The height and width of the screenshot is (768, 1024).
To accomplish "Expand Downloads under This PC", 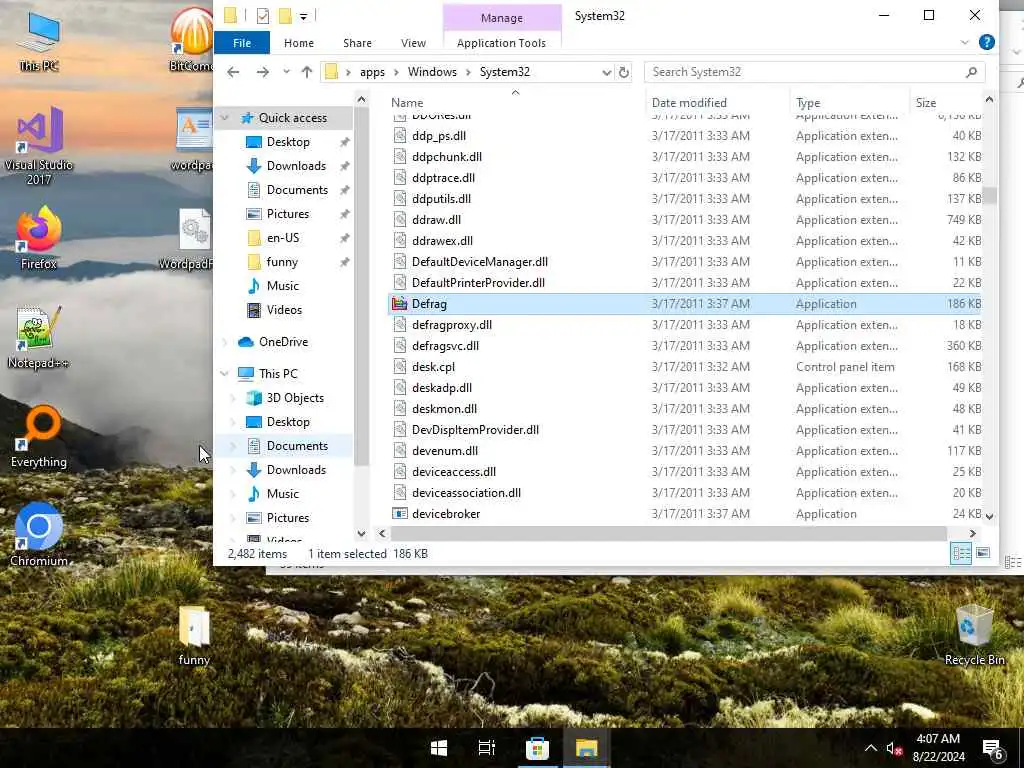I will click(234, 470).
